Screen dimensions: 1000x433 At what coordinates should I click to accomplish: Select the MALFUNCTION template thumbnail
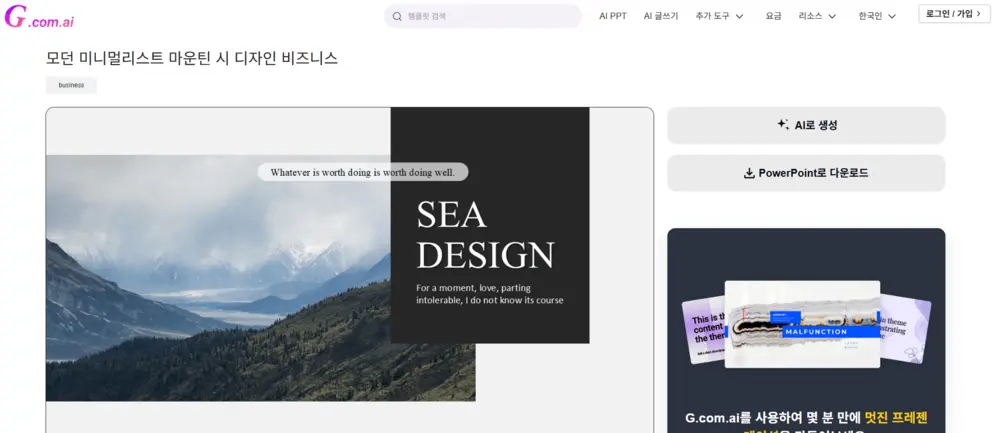tap(802, 324)
